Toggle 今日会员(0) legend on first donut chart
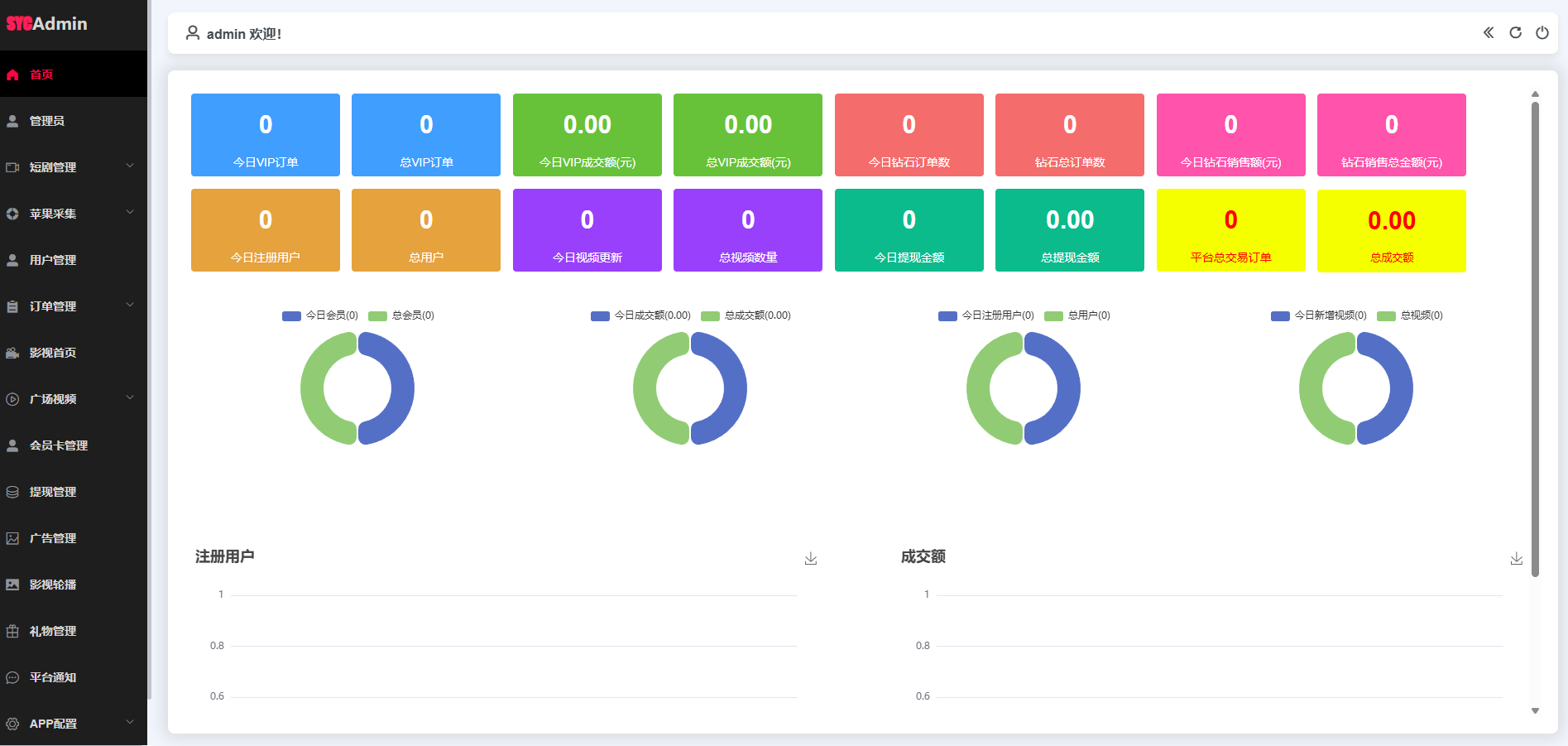This screenshot has width=1568, height=746. pos(319,315)
